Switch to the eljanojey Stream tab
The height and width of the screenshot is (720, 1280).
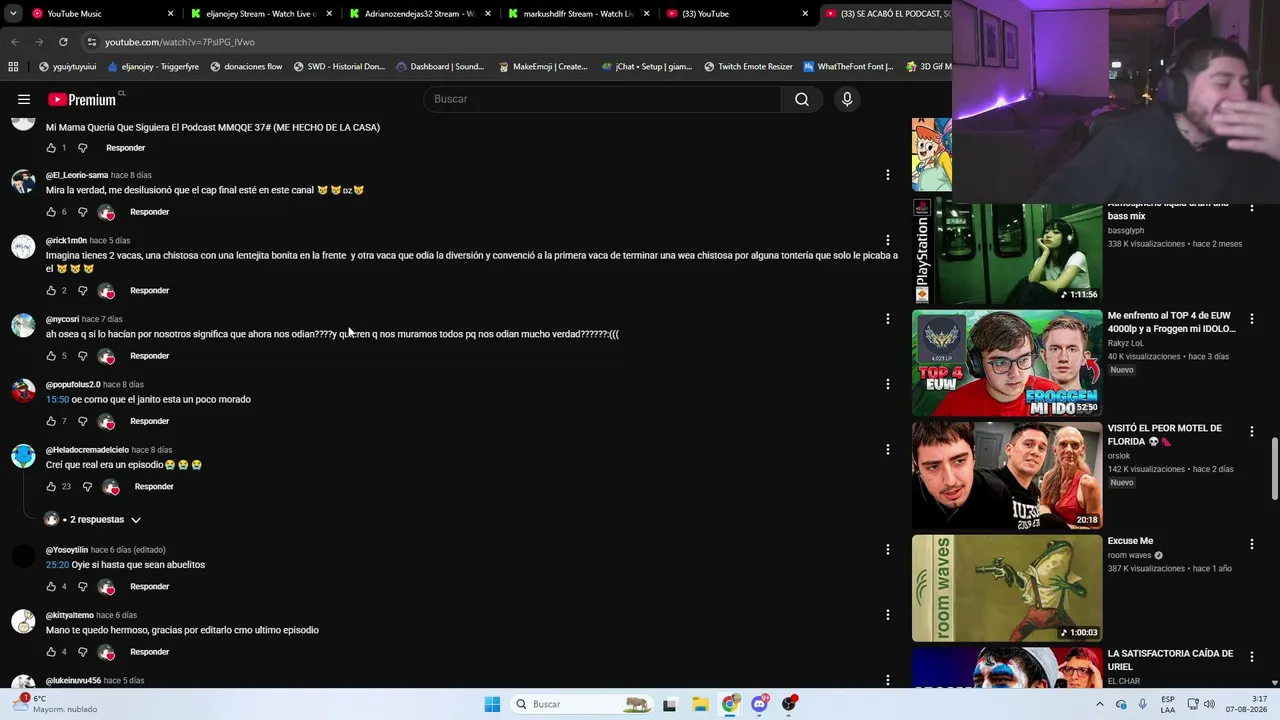click(261, 14)
